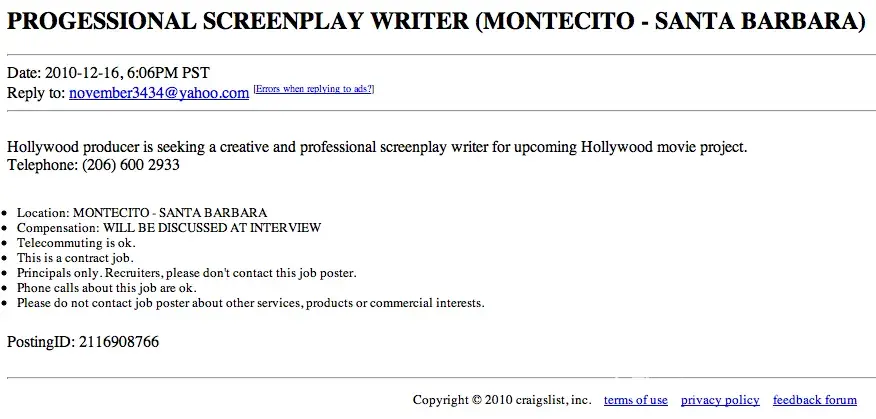This screenshot has width=876, height=419.
Task: Click the Compensation bullet line
Action: click(169, 228)
